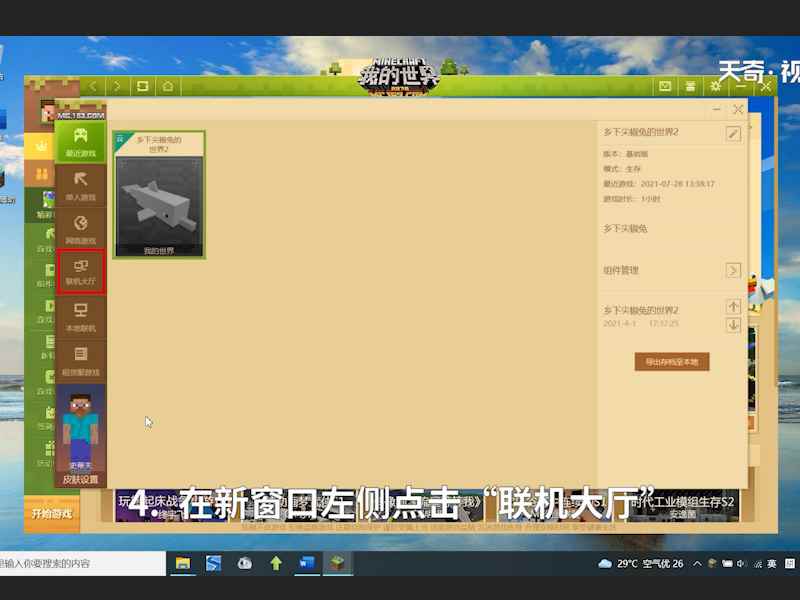Screen dimensions: 800x600
Task: Select the 多下尖貌兔的世界2 world thumbnail
Action: point(159,195)
